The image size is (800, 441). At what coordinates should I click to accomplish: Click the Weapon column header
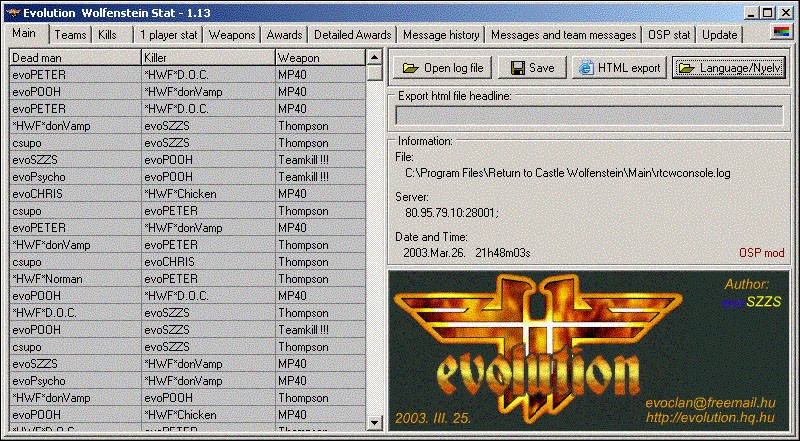point(320,58)
